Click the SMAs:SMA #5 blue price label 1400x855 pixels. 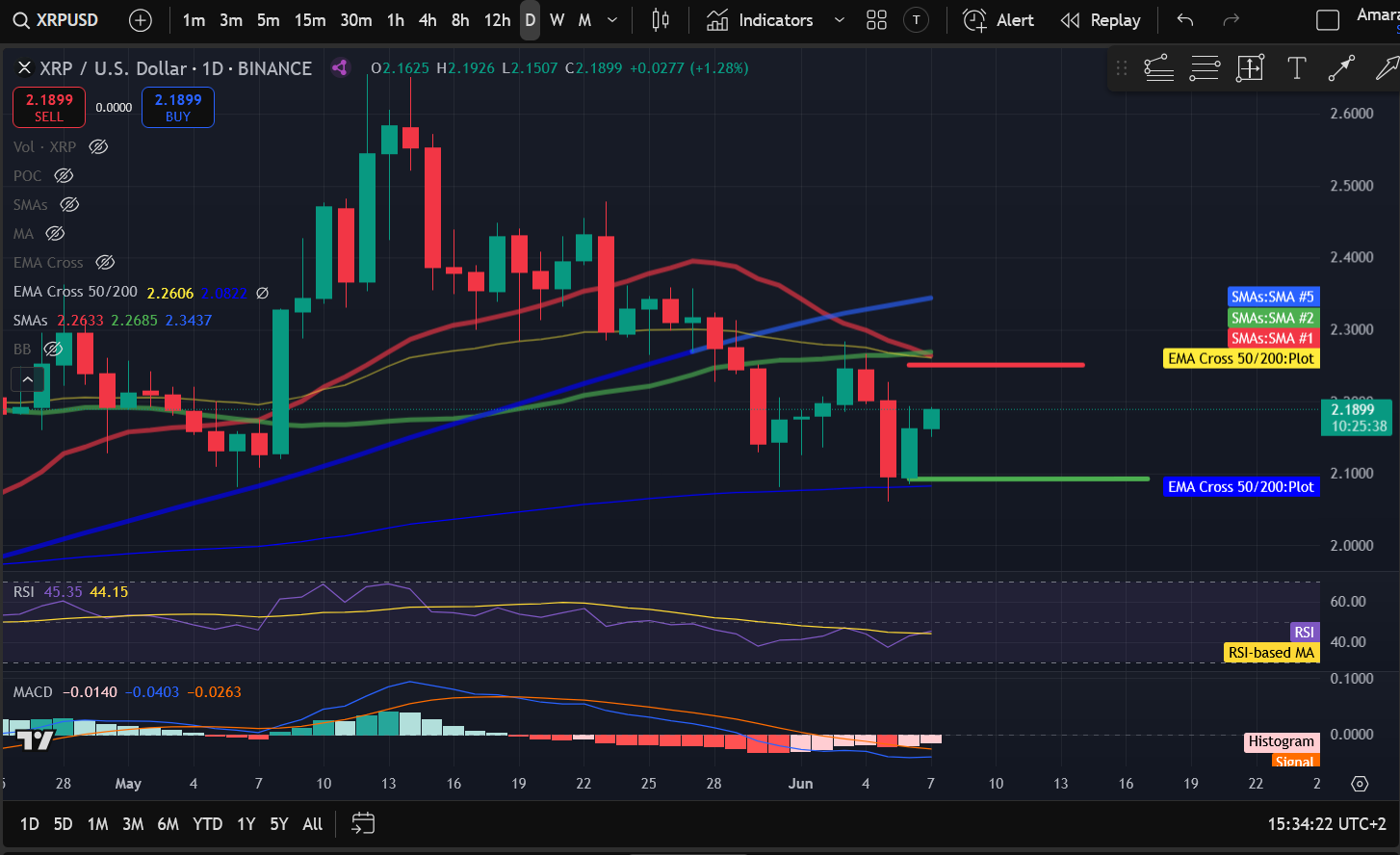1272,297
